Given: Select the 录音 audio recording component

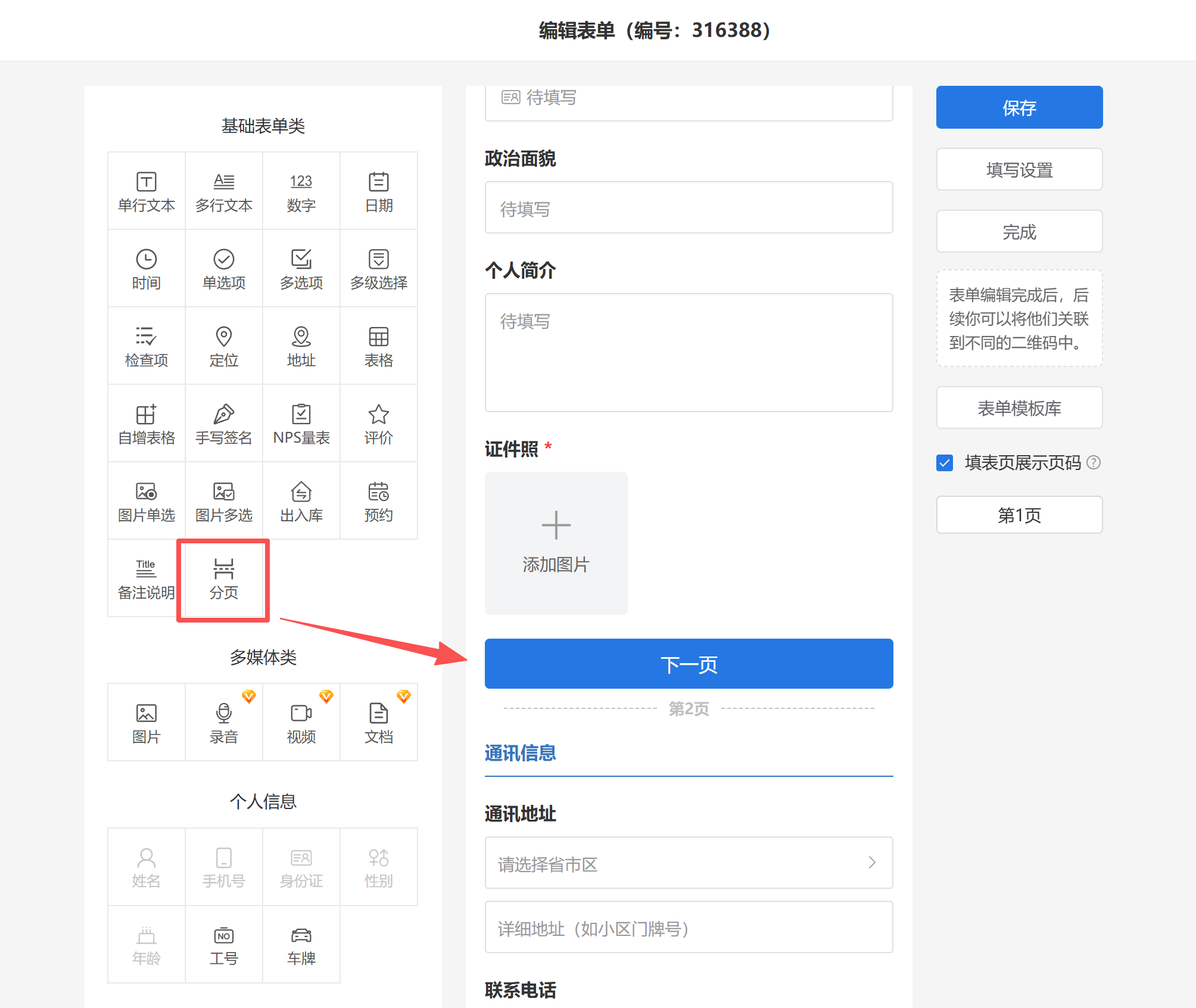Looking at the screenshot, I should coord(224,722).
